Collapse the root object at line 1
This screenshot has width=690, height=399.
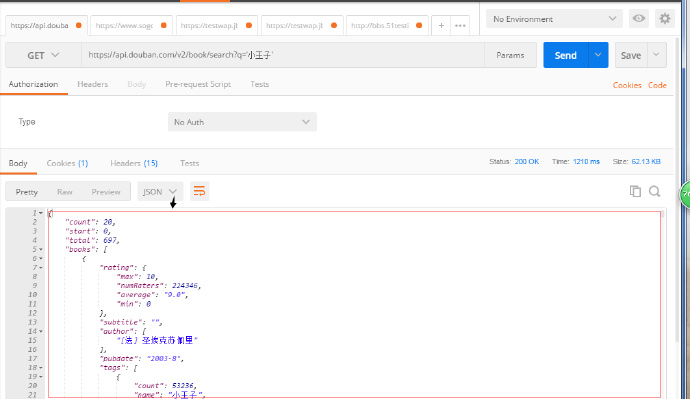point(40,213)
